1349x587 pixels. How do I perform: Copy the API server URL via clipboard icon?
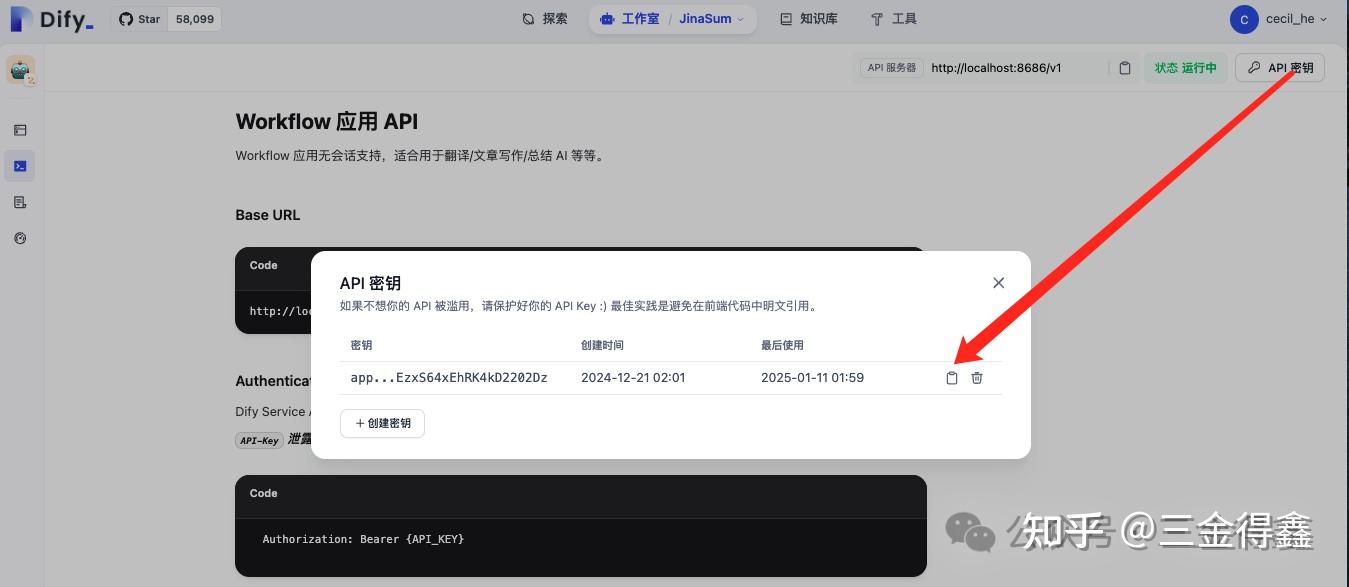coord(1124,67)
